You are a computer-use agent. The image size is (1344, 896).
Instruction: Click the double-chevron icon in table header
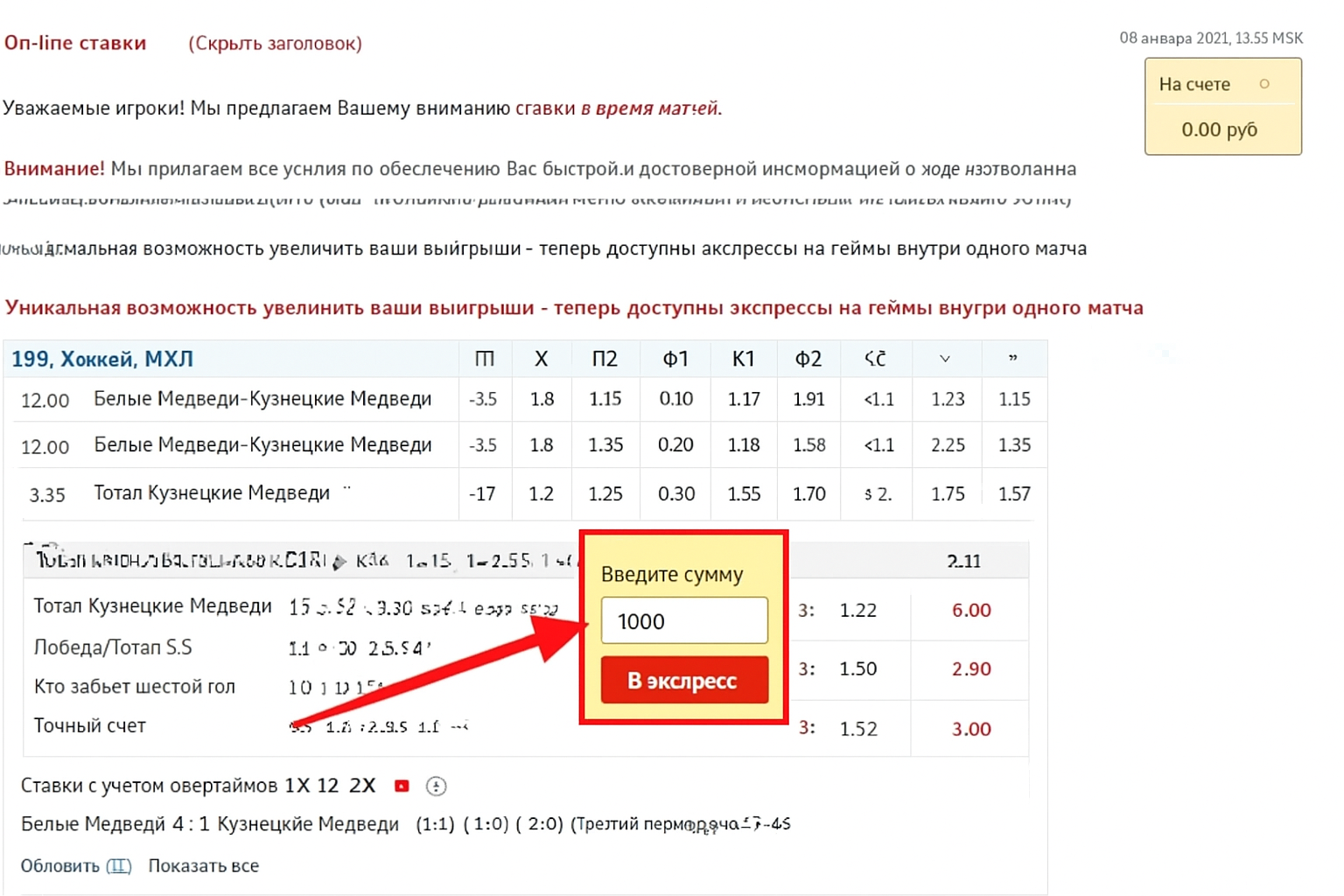(1013, 358)
